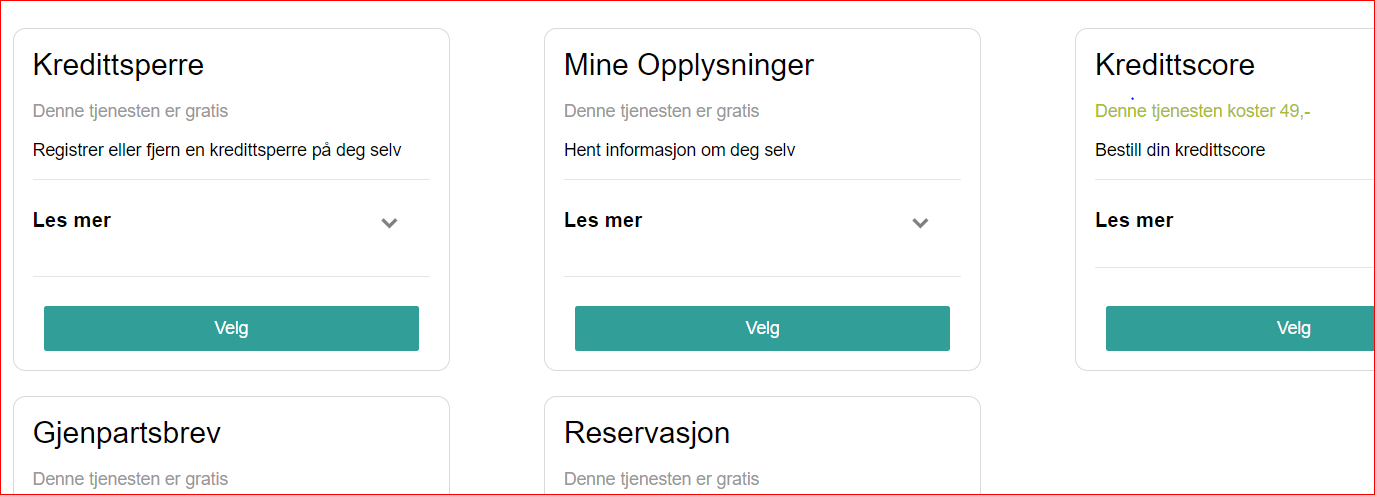
Task: Click the chevron icon in the Kredittsperre card
Action: tap(389, 223)
